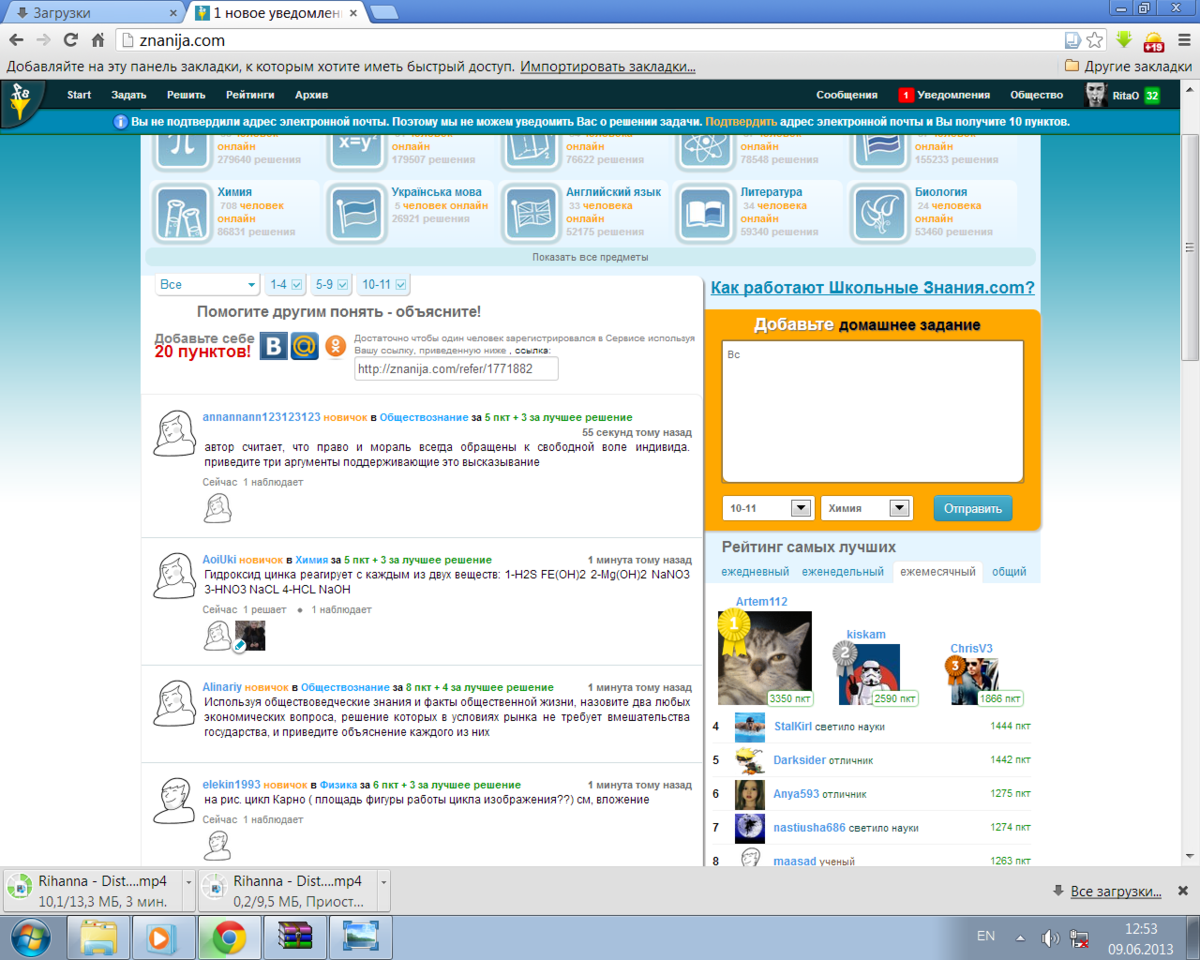1200x960 pixels.
Task: Open the Химия subject dropdown in form
Action: point(866,508)
